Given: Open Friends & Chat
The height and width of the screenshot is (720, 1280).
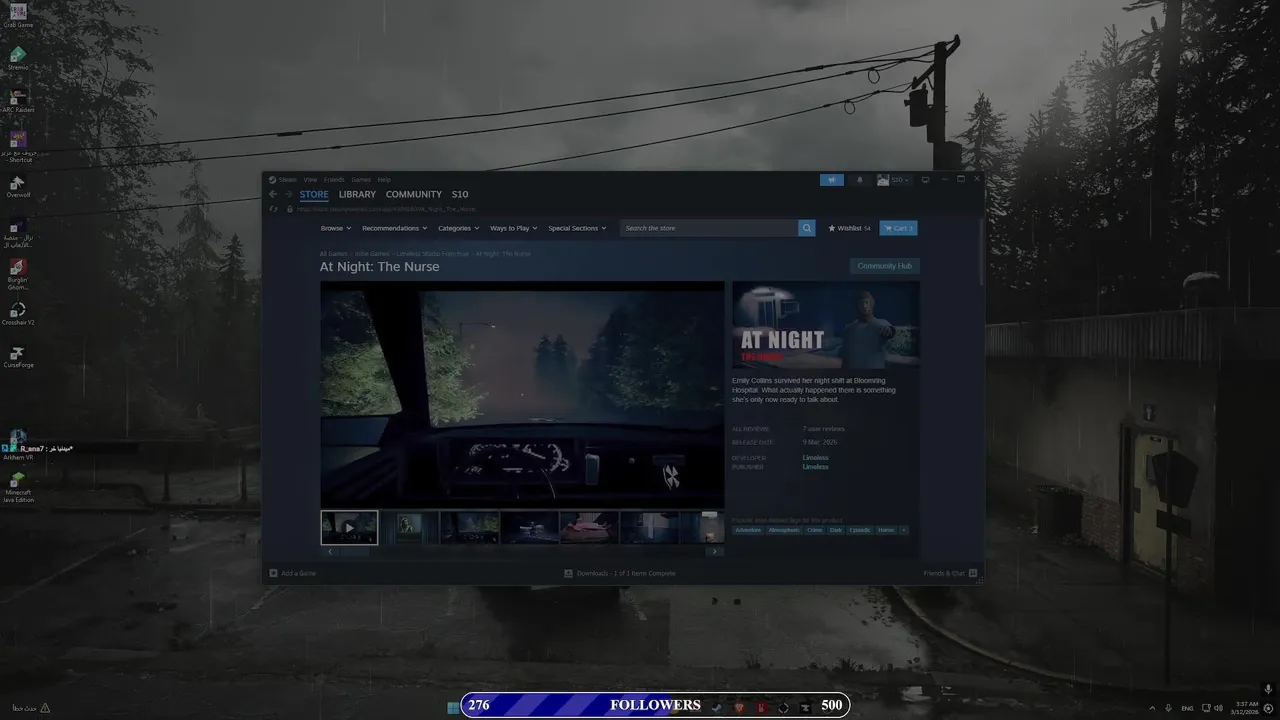Looking at the screenshot, I should pyautogui.click(x=950, y=573).
